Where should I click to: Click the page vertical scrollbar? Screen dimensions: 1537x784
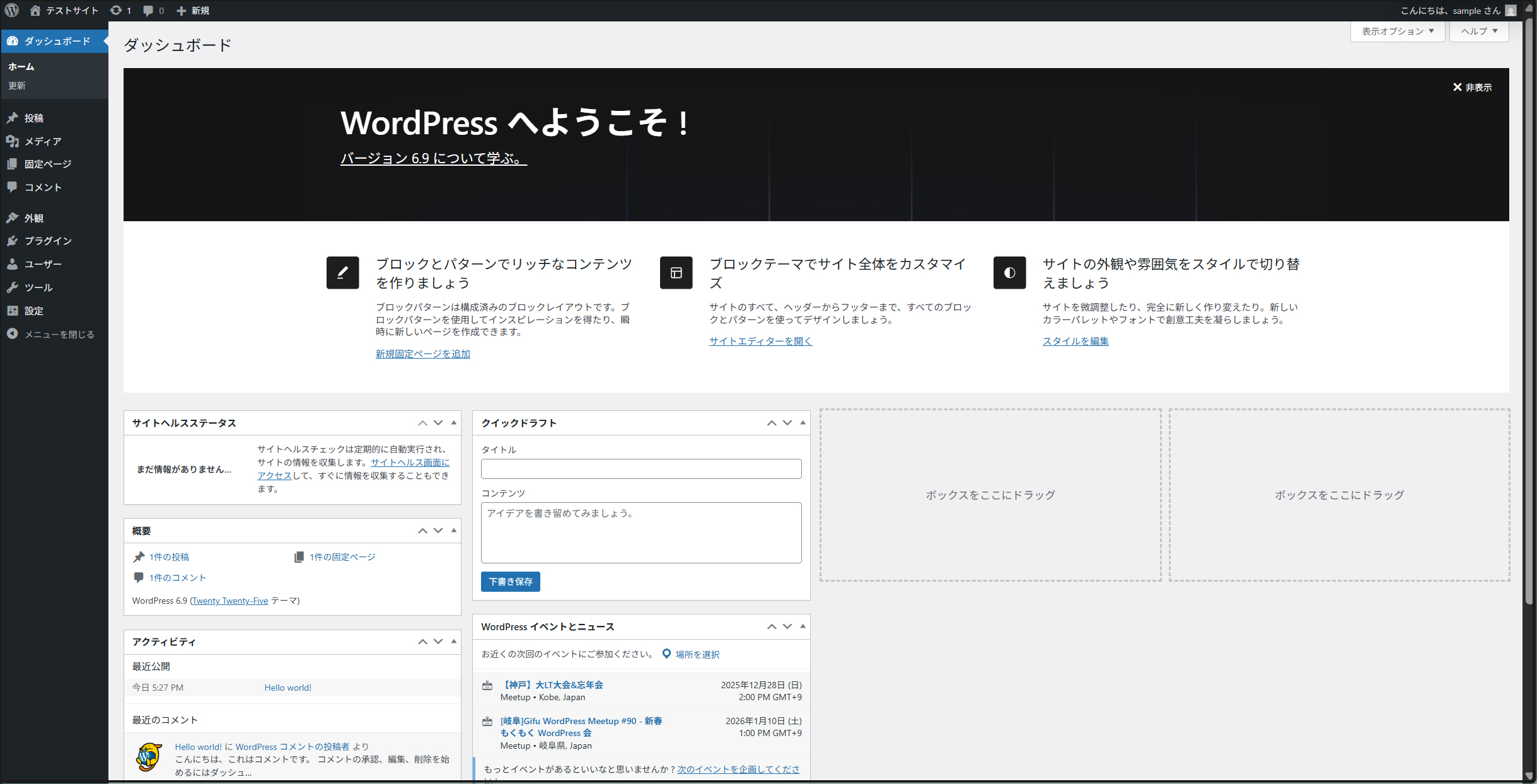click(1528, 315)
